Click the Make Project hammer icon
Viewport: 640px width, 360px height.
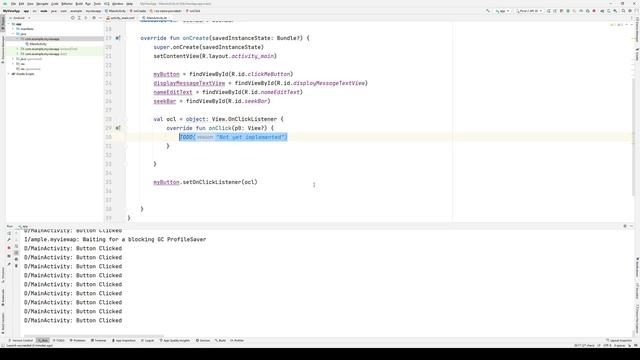click(x=488, y=11)
